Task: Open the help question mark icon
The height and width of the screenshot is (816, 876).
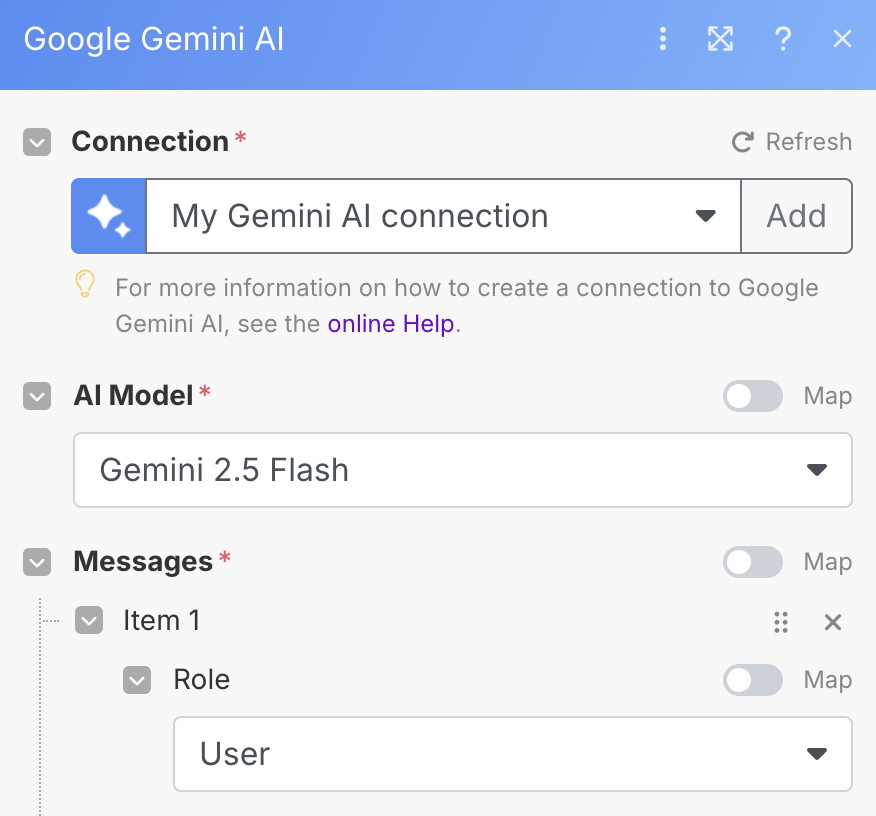Action: 783,39
